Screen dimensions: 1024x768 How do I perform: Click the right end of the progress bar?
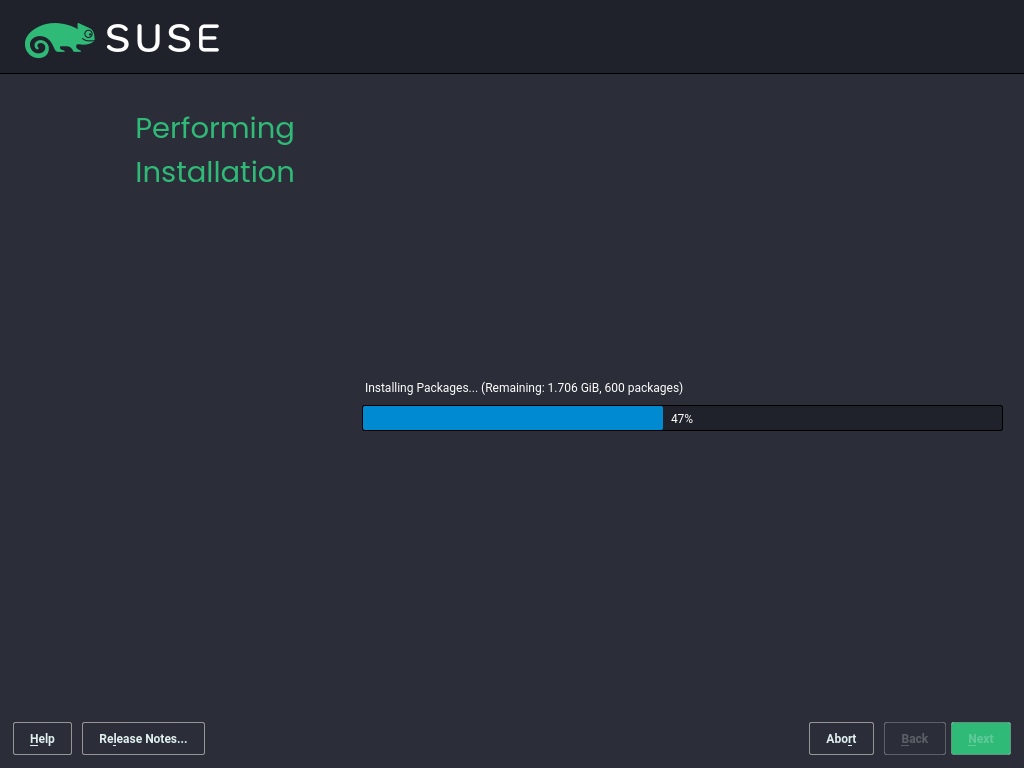pyautogui.click(x=998, y=418)
